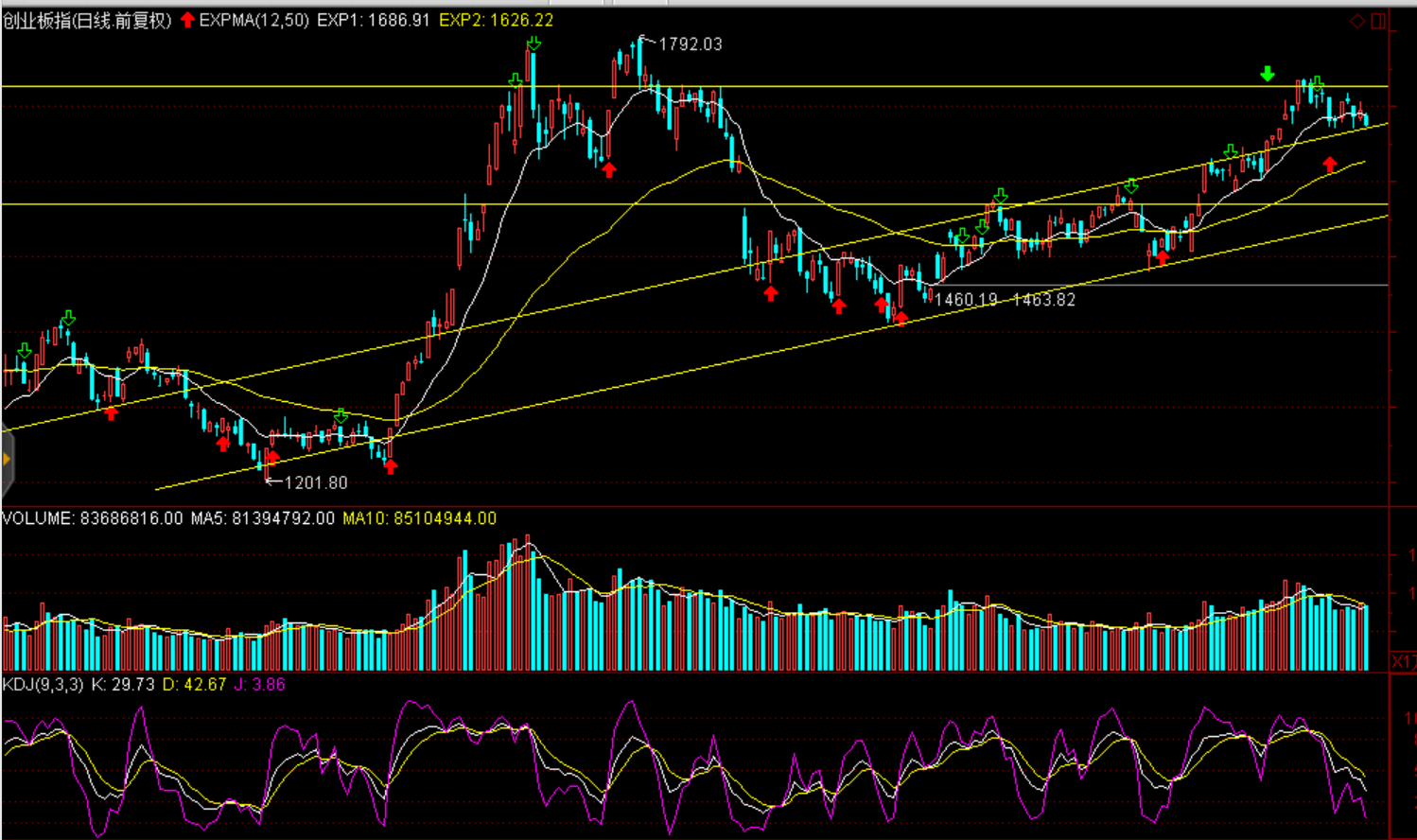
Task: Click the EXP1: 1686.91 value
Action: (374, 20)
